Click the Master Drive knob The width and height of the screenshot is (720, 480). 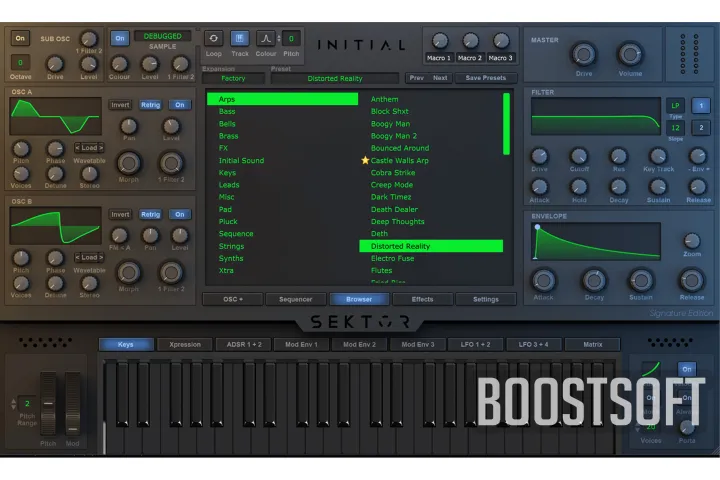click(x=584, y=55)
